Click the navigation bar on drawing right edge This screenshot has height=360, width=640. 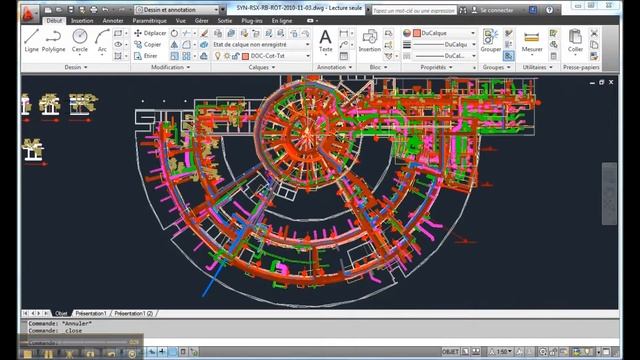point(609,193)
